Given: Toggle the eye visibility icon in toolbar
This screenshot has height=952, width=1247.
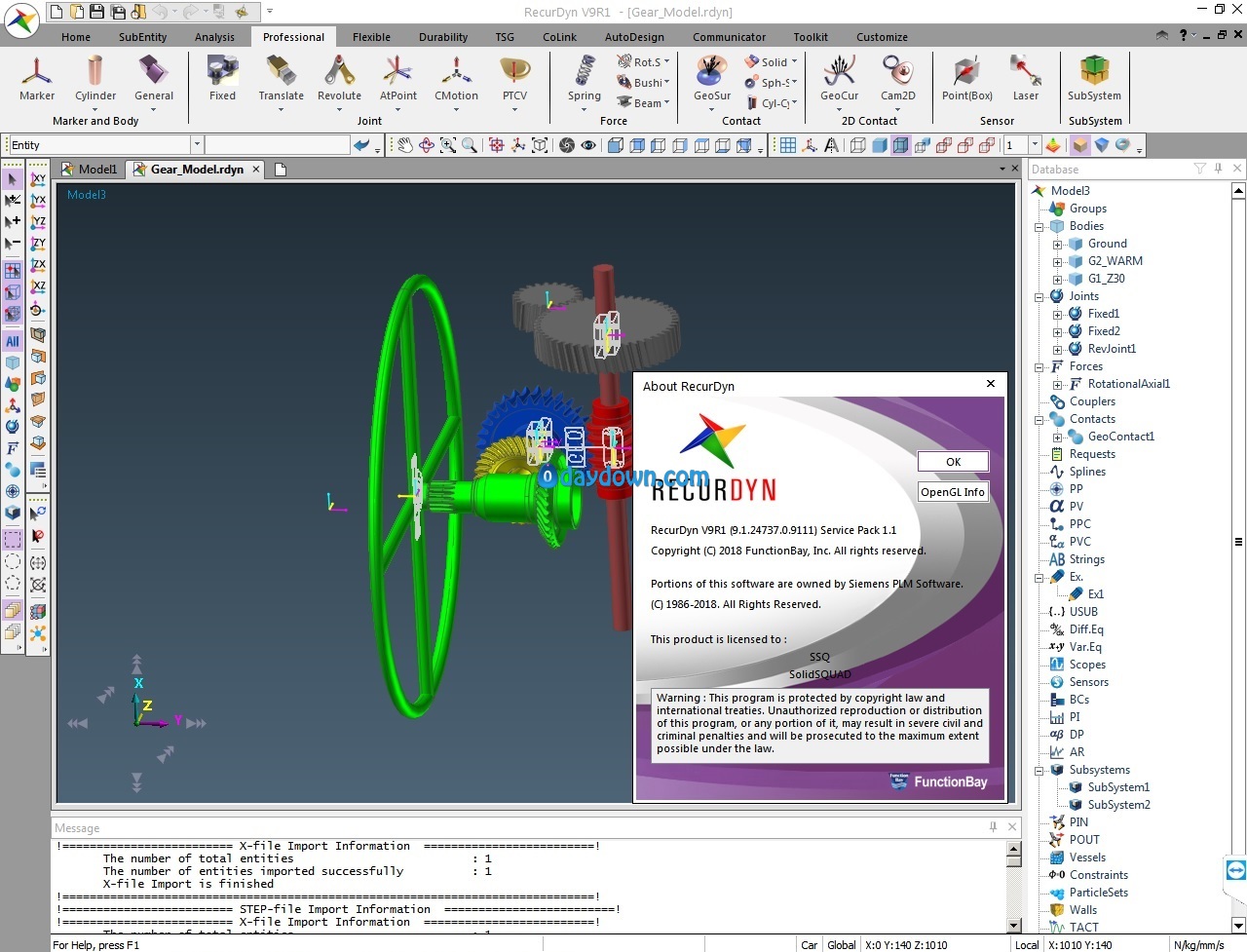Looking at the screenshot, I should point(588,145).
